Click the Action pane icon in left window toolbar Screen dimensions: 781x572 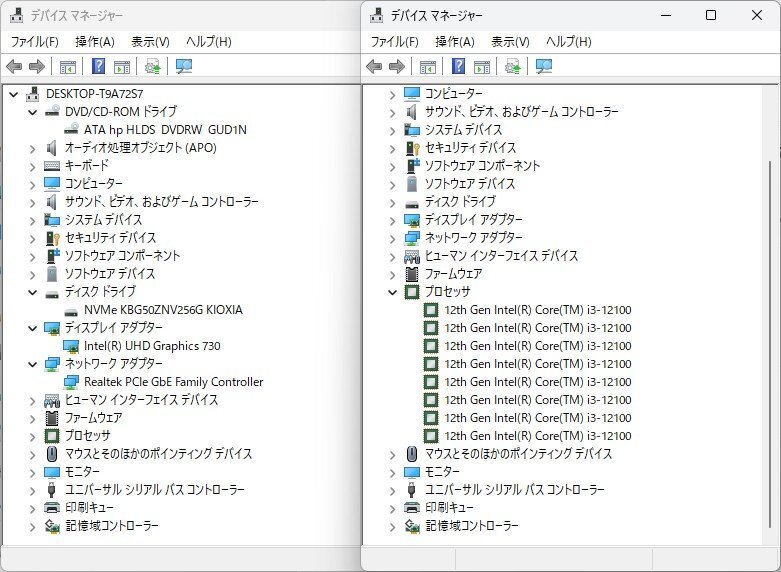click(x=122, y=66)
